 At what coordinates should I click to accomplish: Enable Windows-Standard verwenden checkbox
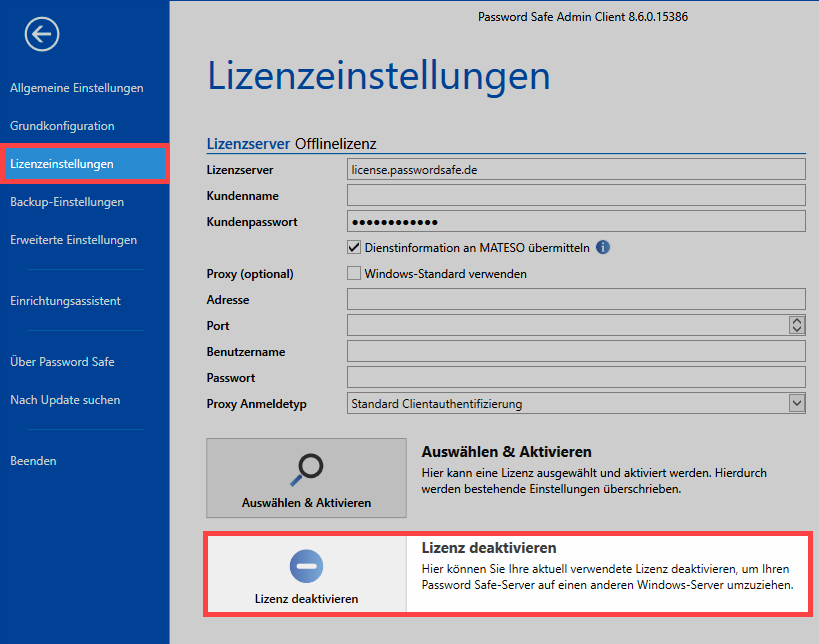(x=354, y=273)
